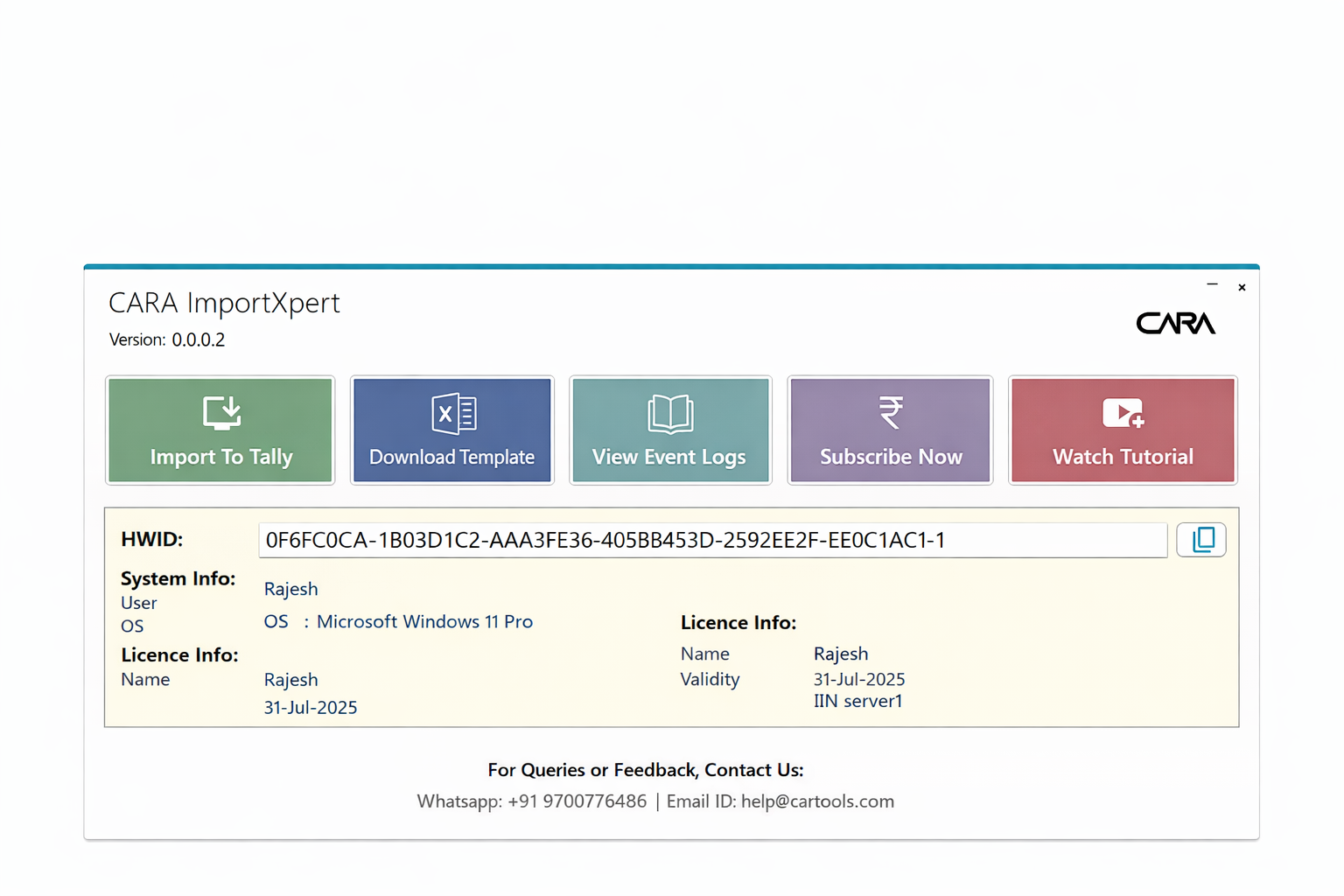Close the CARA ImportXpert window

[1242, 287]
